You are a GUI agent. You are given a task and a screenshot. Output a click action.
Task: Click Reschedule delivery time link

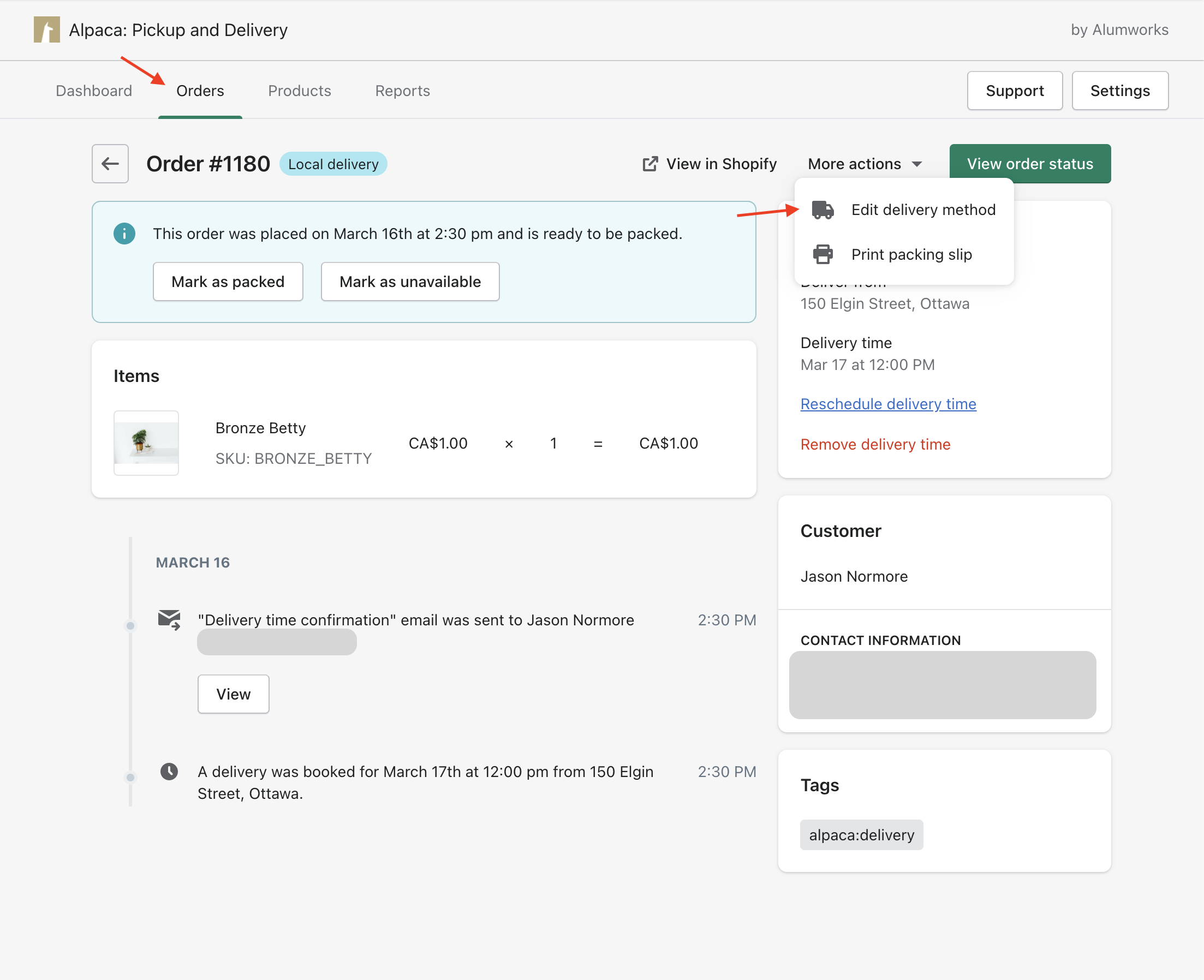click(888, 403)
